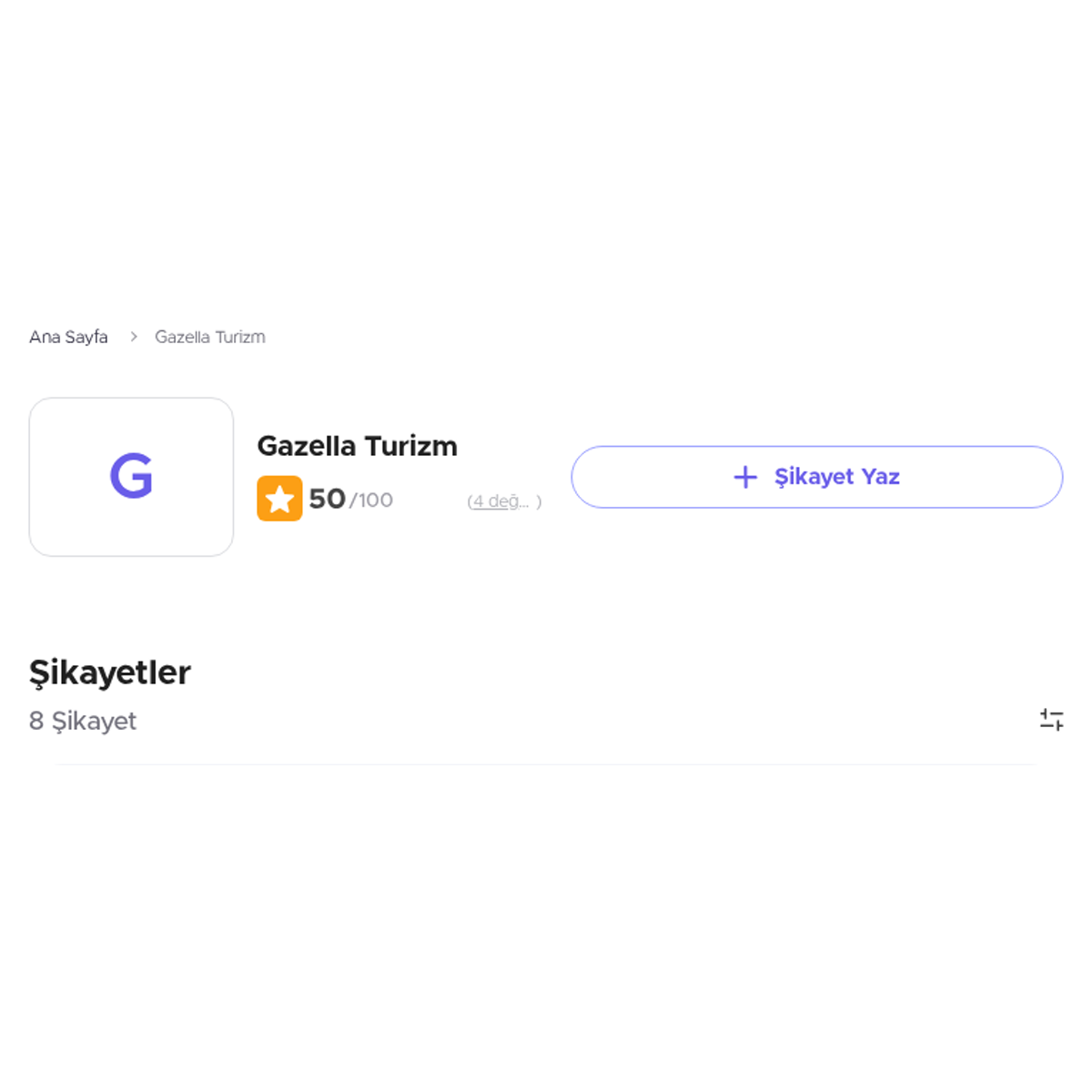
Task: Click the closing parenthesis after 4 değ...
Action: [539, 501]
